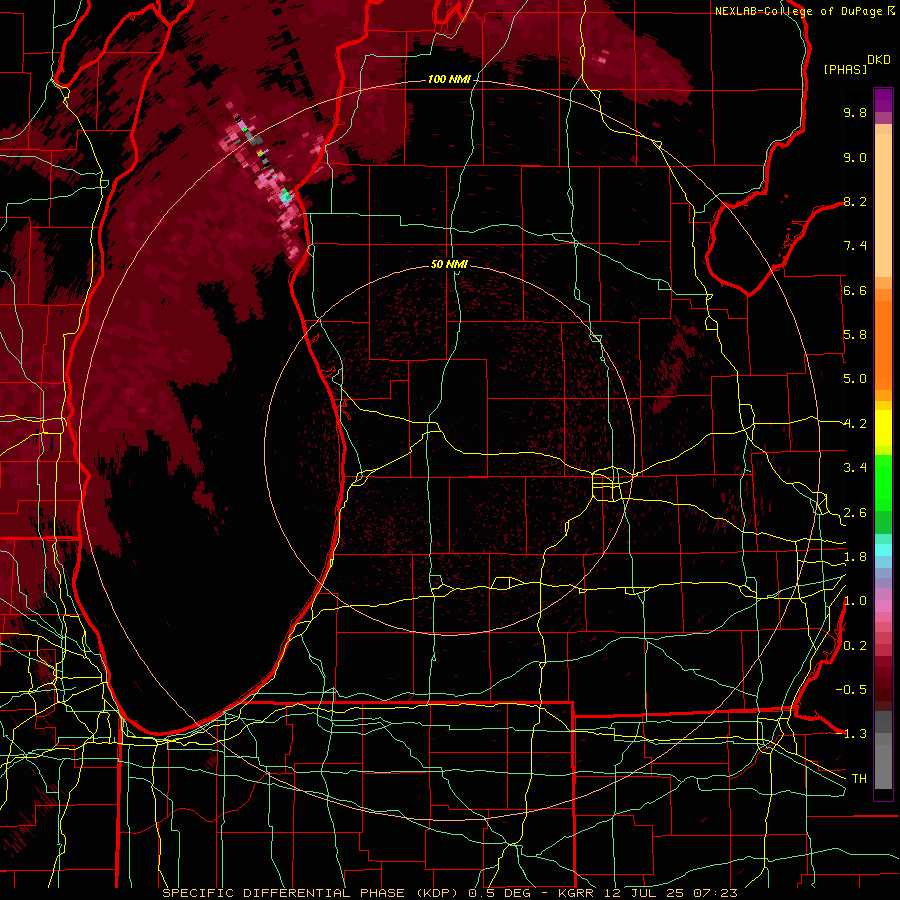900x900 pixels.
Task: Click the bright green color bar segment
Action: pos(883,482)
